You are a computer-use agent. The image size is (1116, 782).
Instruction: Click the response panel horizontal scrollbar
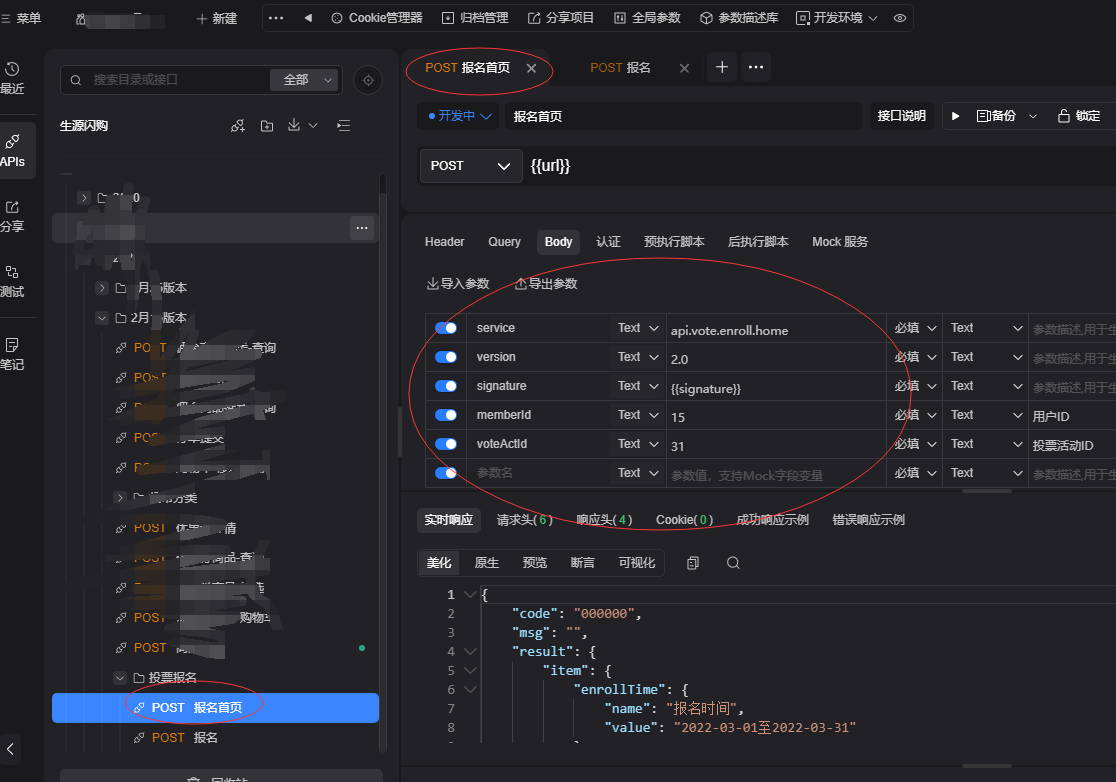click(x=986, y=766)
